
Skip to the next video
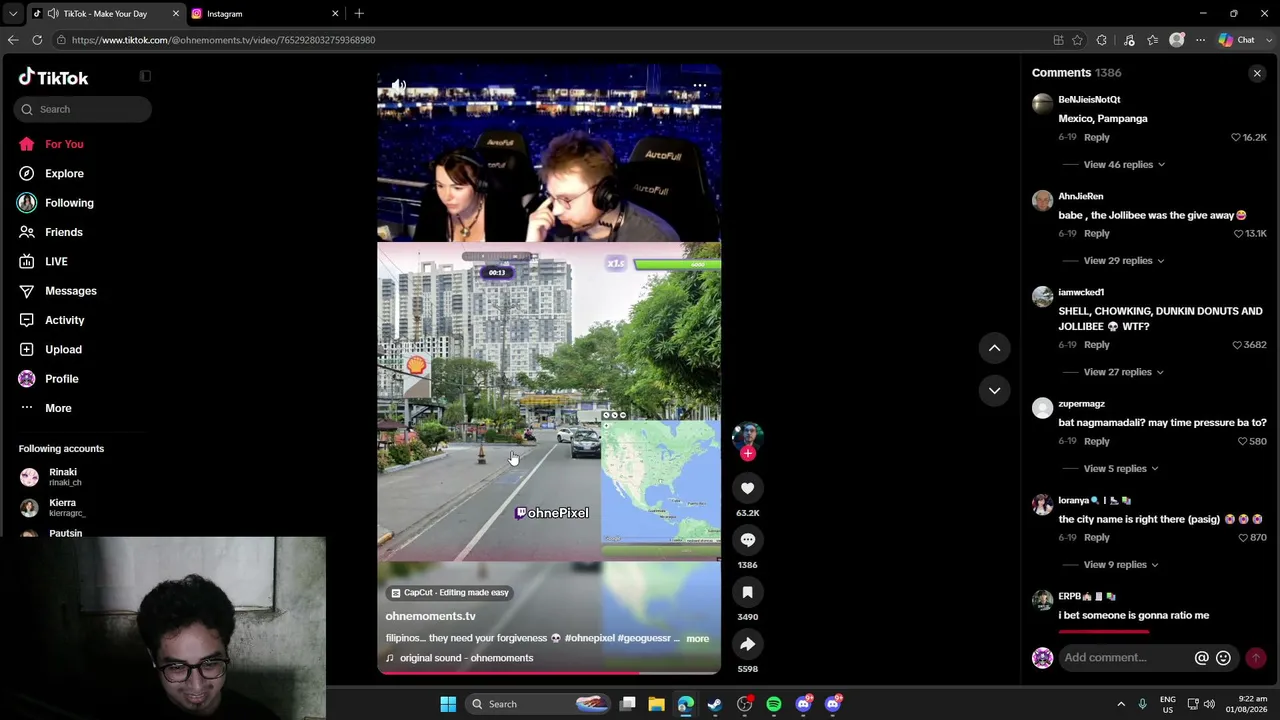(994, 391)
